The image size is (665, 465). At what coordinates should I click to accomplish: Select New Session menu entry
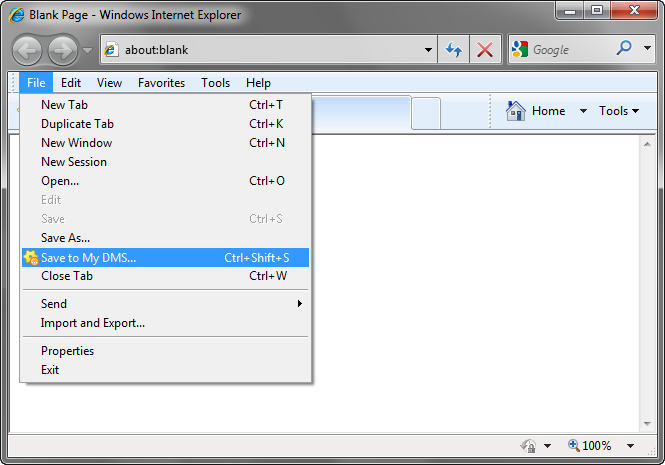(165, 162)
